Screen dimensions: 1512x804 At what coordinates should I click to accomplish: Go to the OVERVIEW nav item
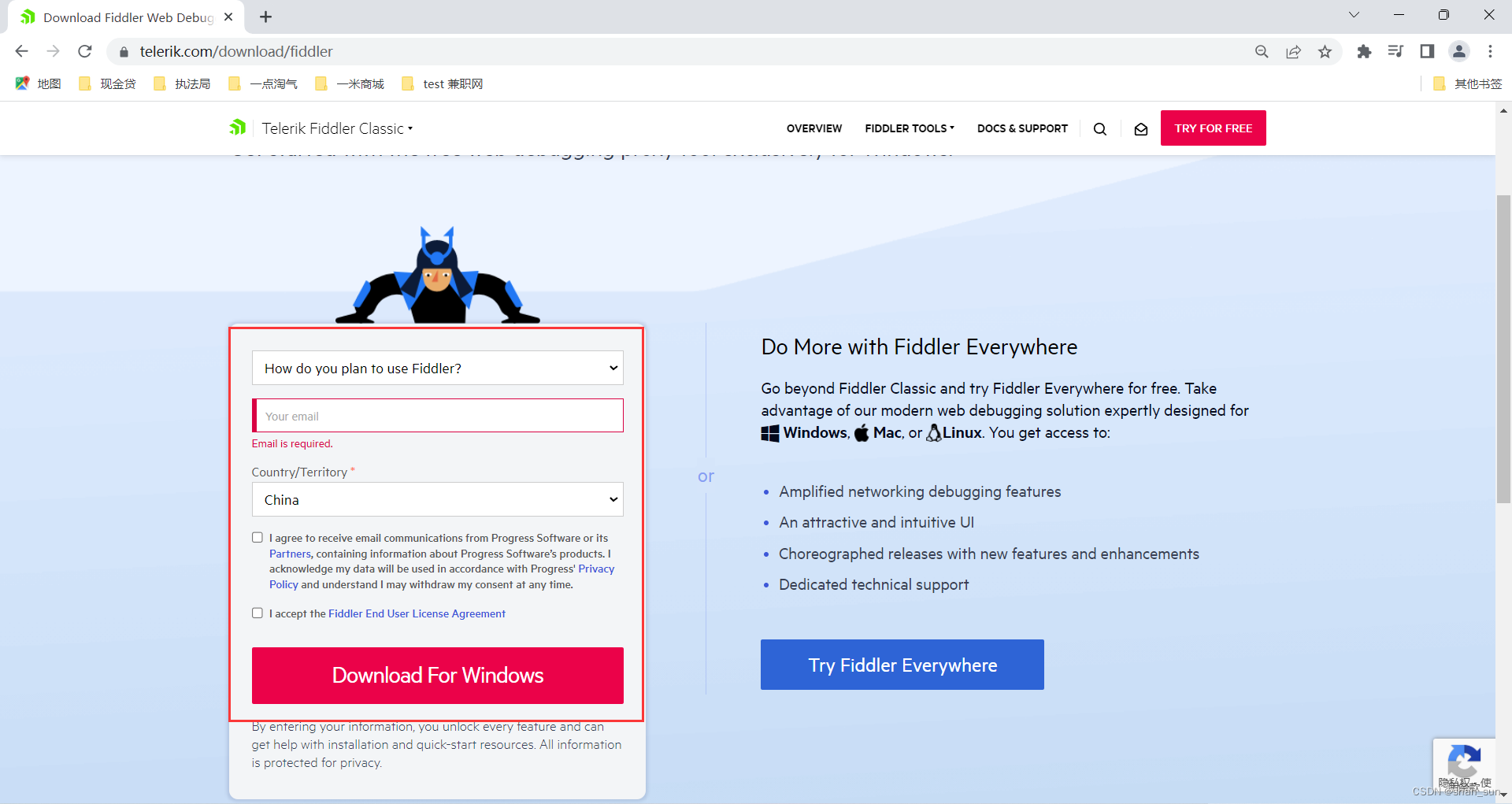[x=814, y=128]
